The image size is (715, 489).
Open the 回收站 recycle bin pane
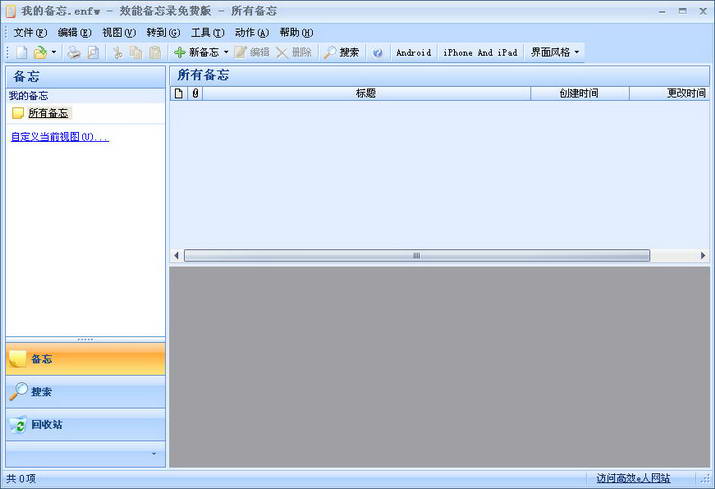[x=86, y=425]
